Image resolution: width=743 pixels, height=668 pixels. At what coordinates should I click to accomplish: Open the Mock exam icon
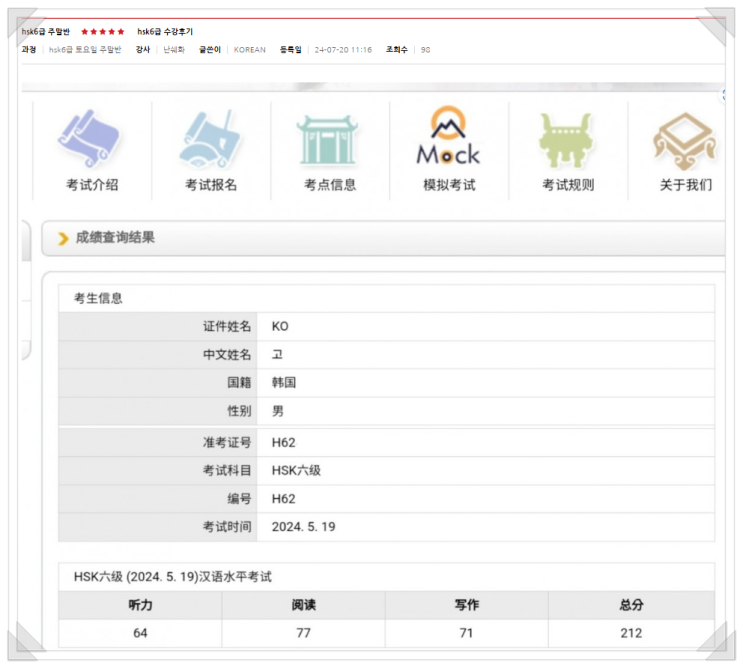pos(448,138)
